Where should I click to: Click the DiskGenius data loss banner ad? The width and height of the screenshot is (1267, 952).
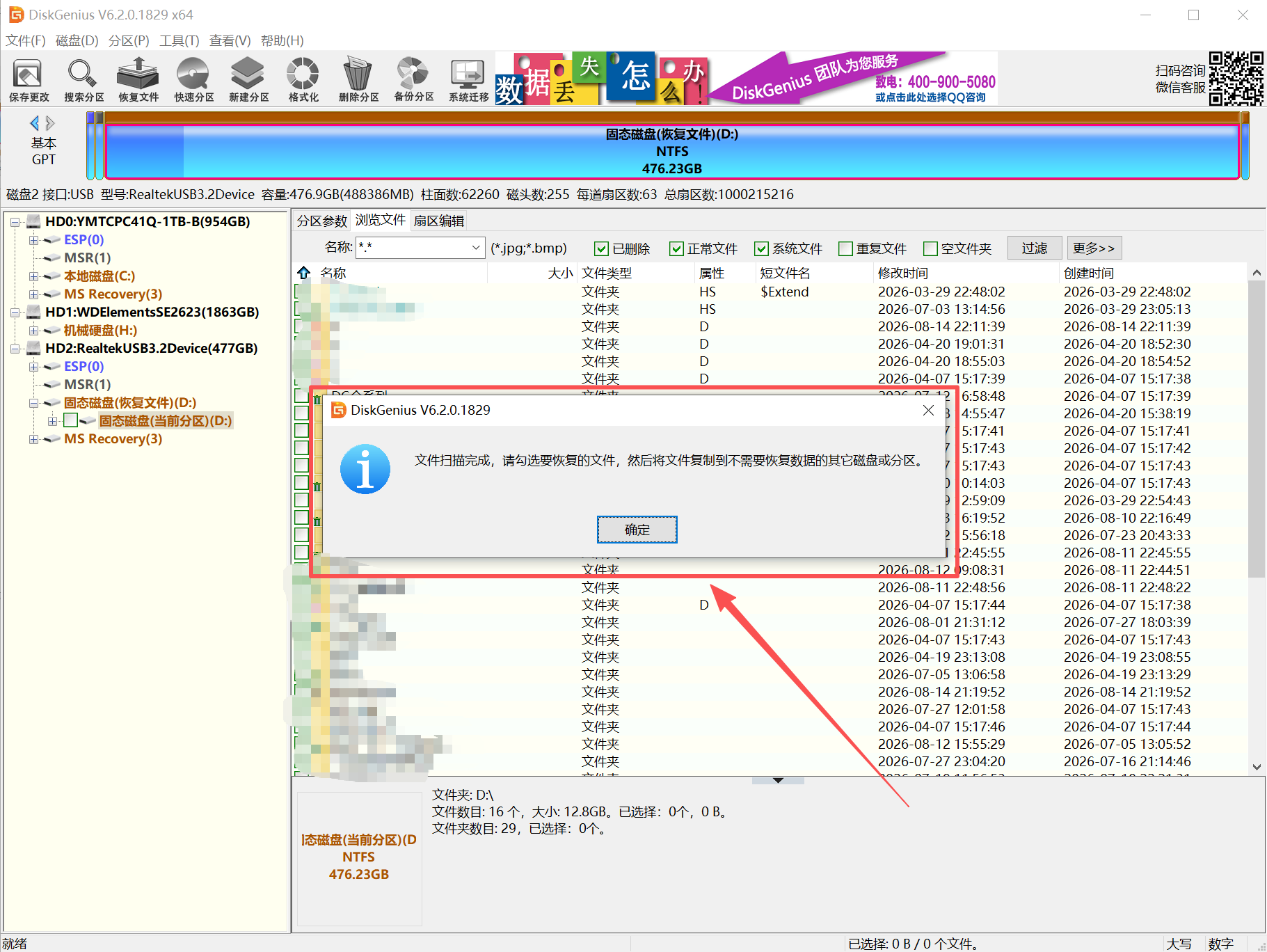pos(746,78)
